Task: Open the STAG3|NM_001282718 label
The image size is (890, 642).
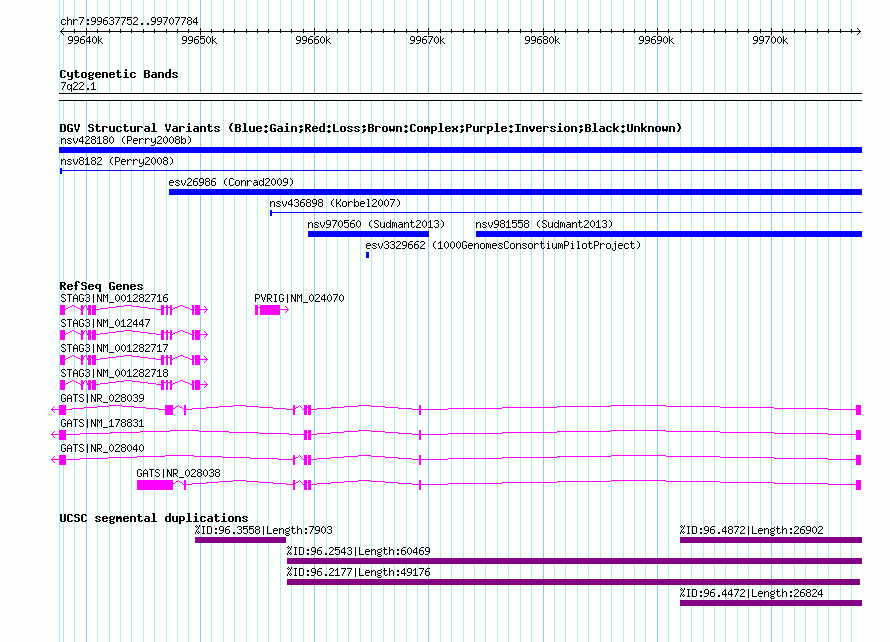Action: (x=114, y=373)
